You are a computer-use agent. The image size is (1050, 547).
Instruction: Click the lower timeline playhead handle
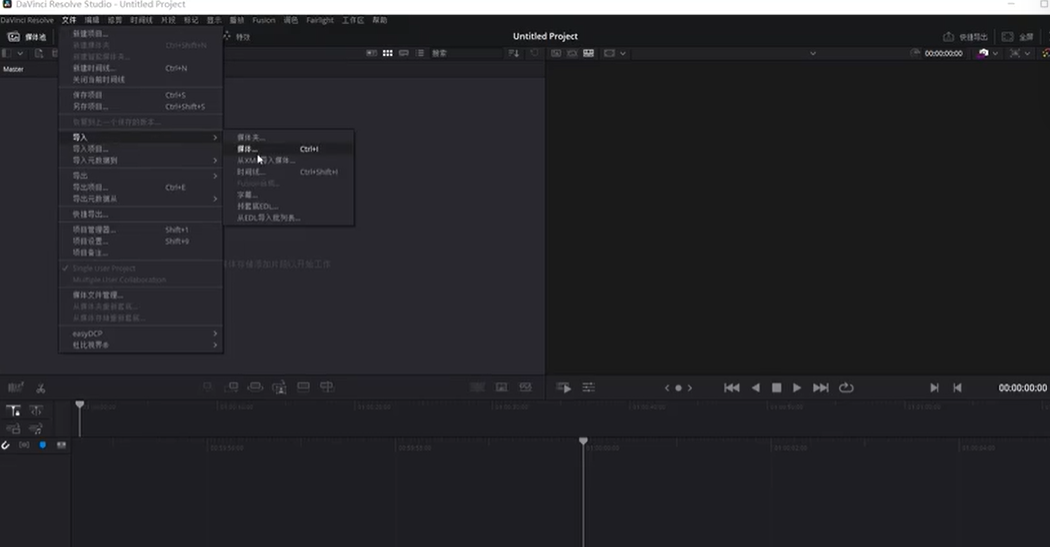coord(583,441)
